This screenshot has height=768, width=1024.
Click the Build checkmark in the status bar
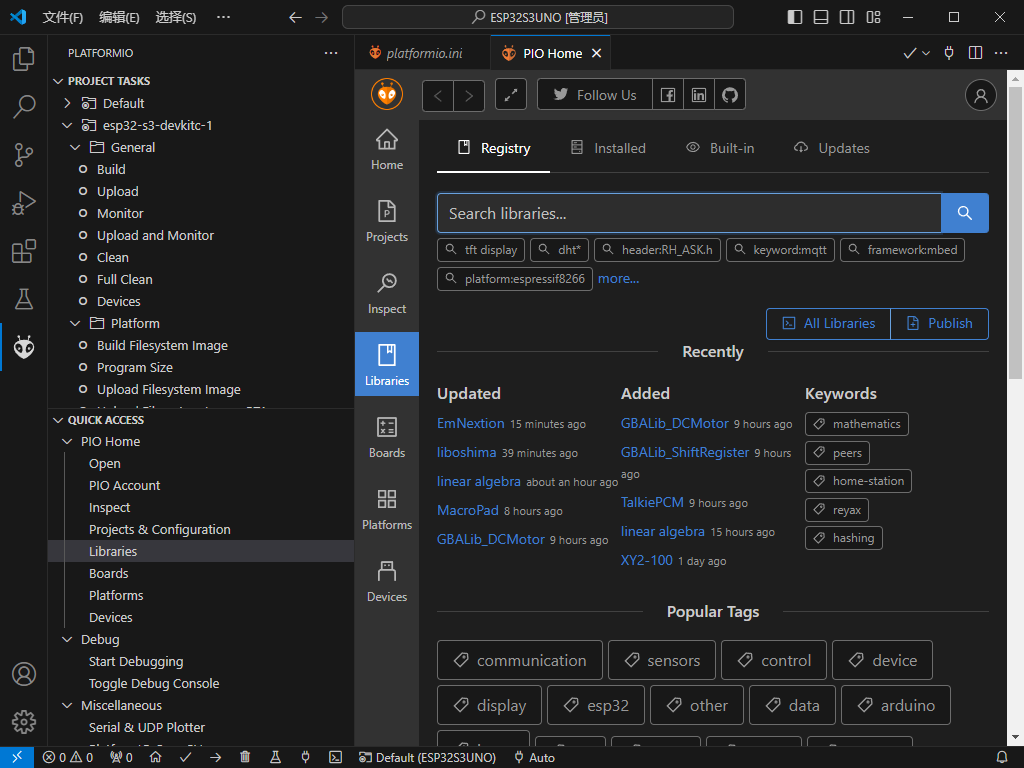[185, 757]
